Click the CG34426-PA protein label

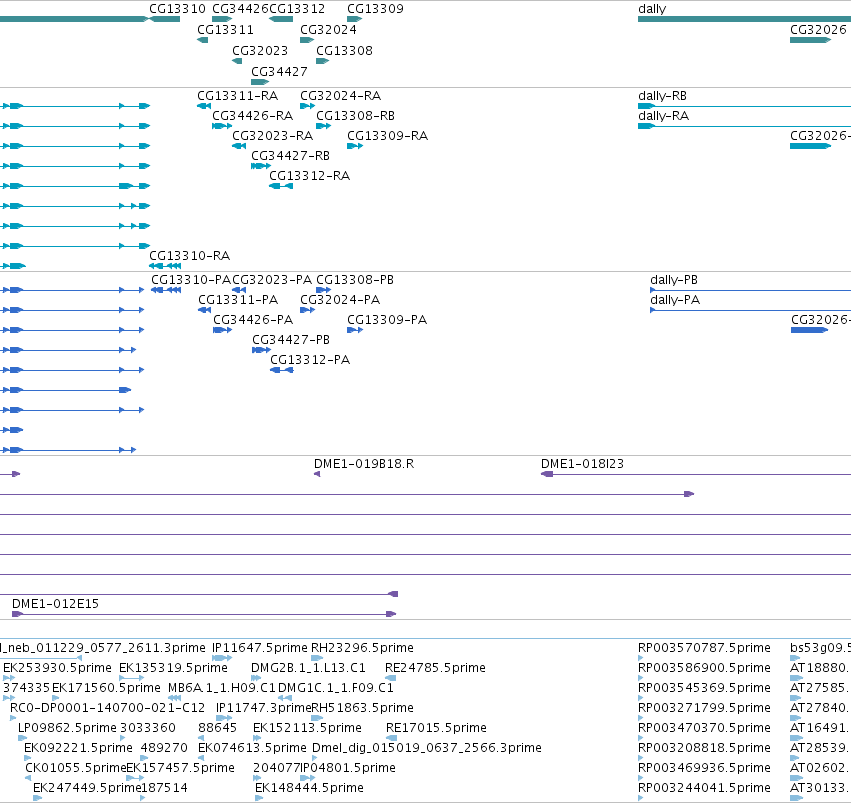pyautogui.click(x=253, y=320)
